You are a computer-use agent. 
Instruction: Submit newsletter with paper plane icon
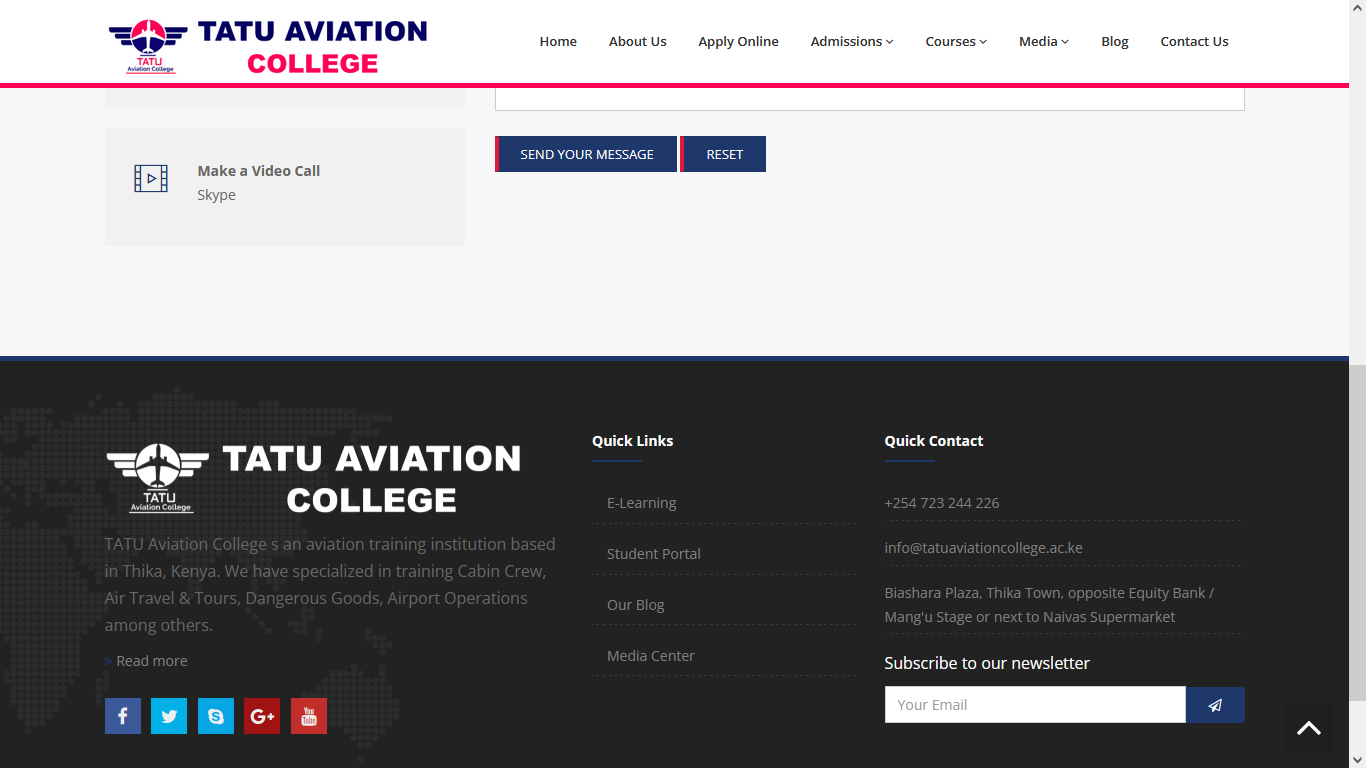[1215, 705]
